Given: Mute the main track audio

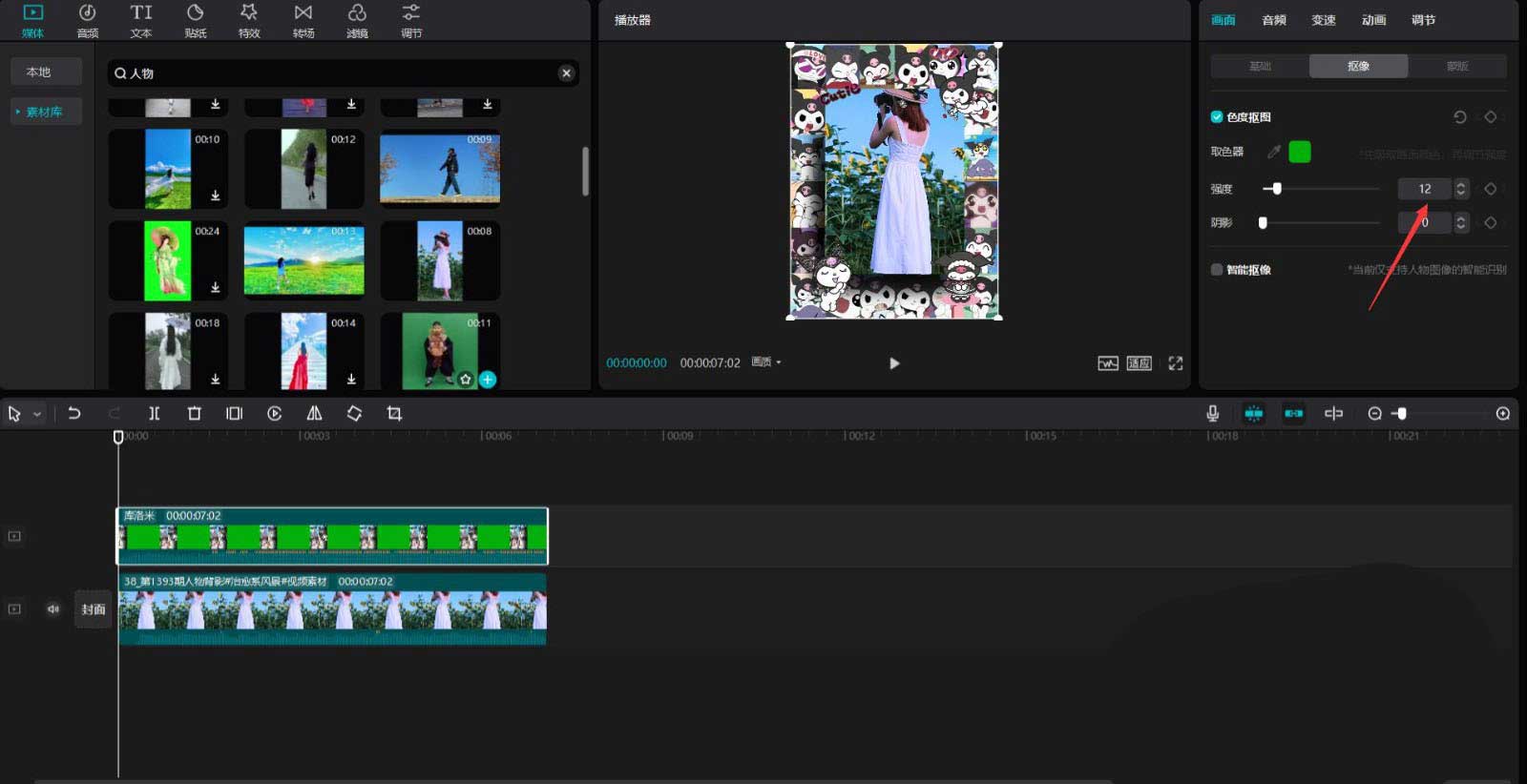Looking at the screenshot, I should 53,609.
